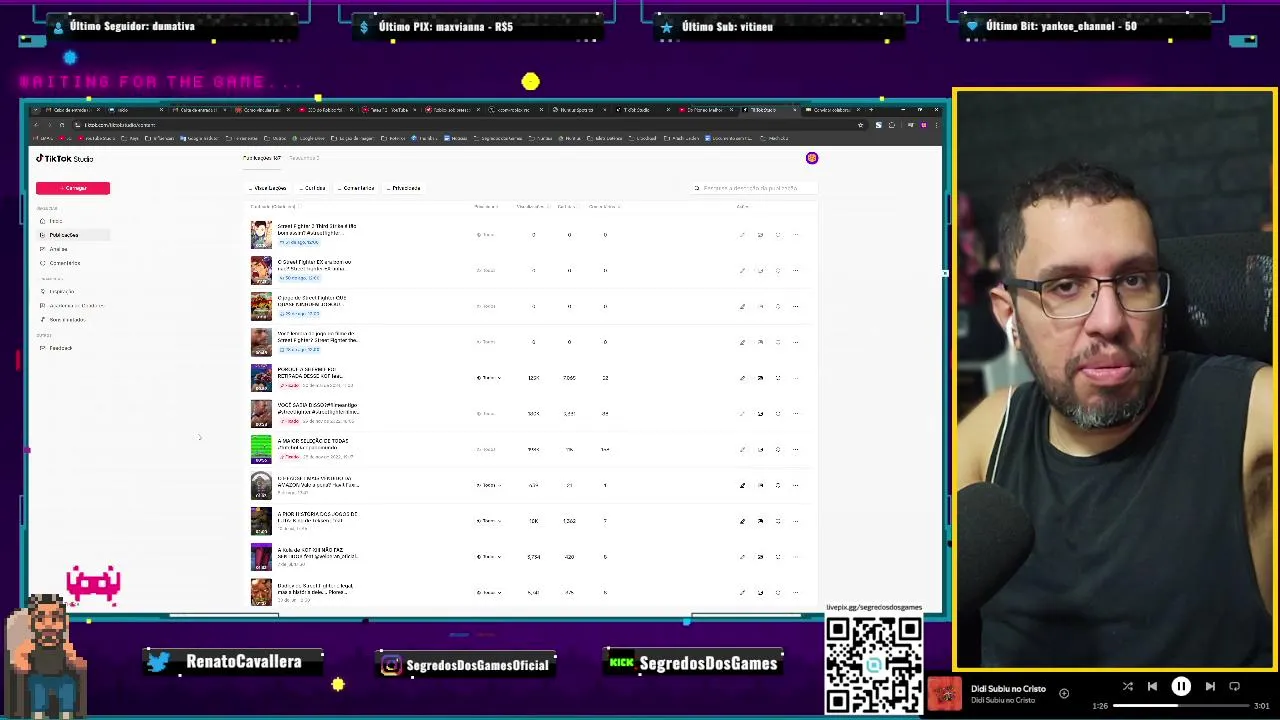Open the Chrome three-dot menu

click(x=936, y=125)
